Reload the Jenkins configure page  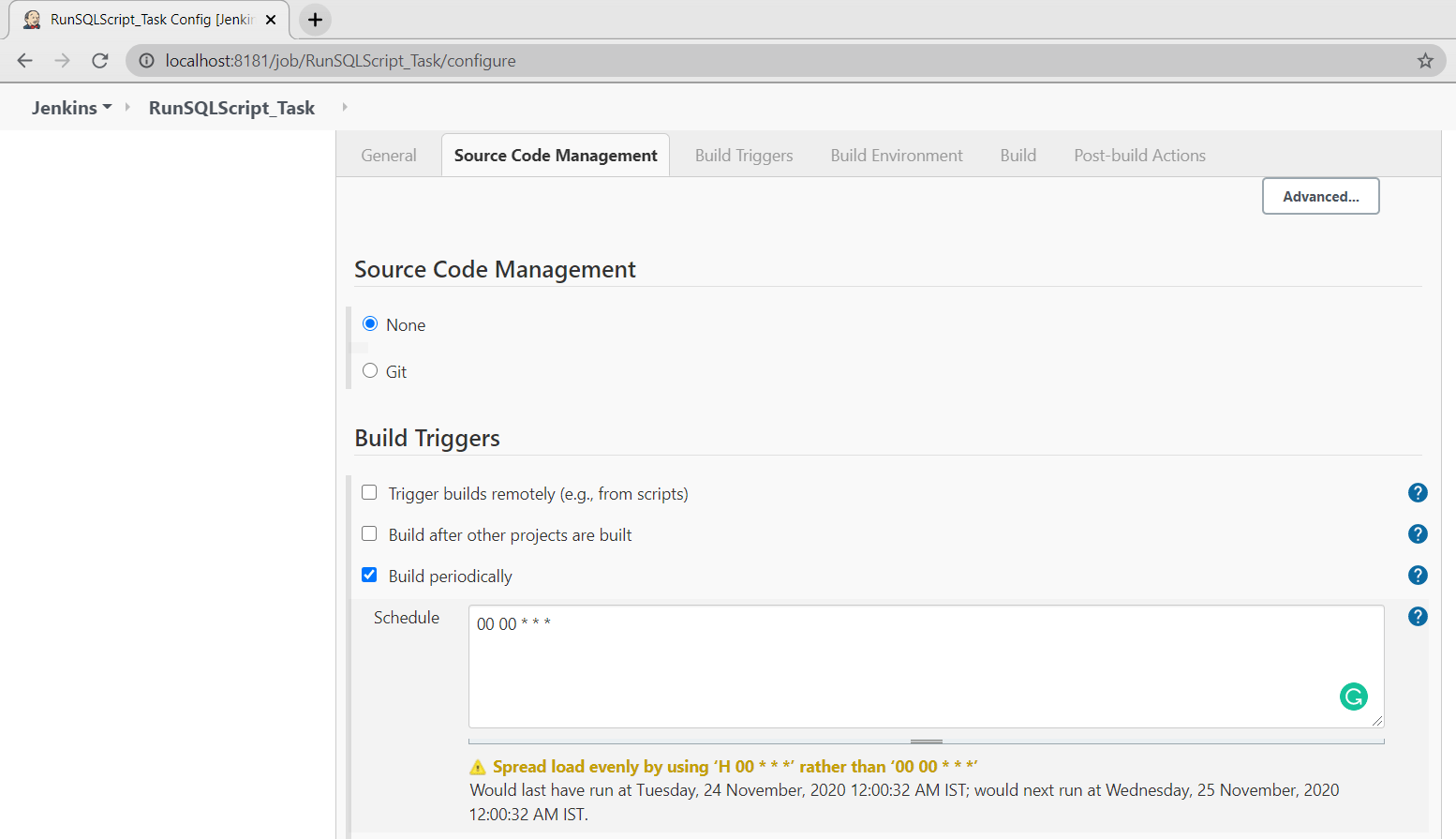[x=100, y=61]
